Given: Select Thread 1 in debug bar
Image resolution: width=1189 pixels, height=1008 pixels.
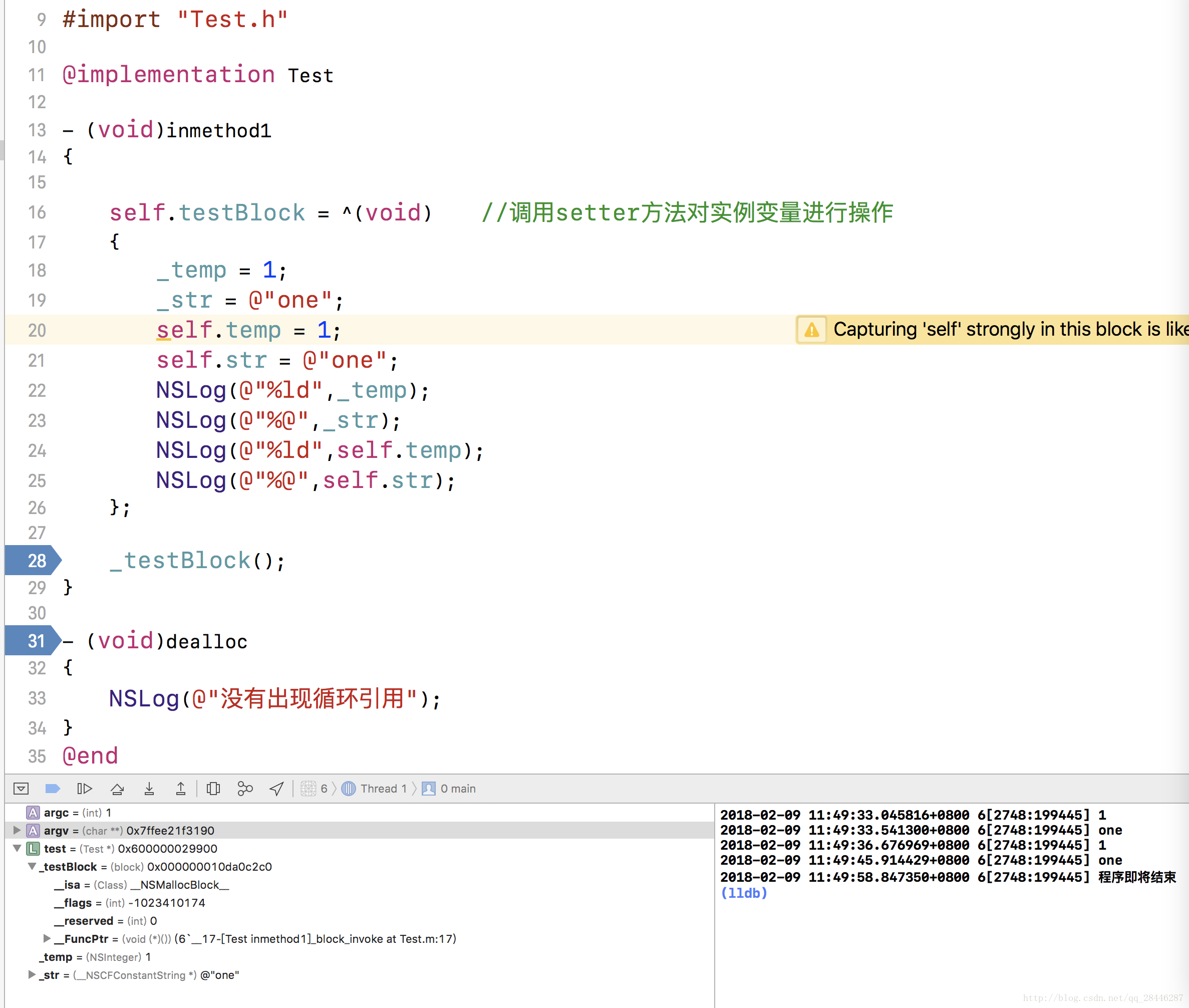Looking at the screenshot, I should (x=374, y=789).
